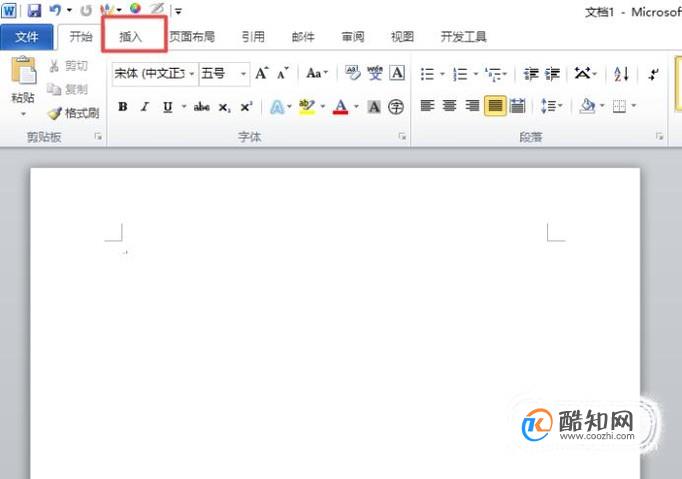Open the 文件 tab
682x479 pixels.
[x=27, y=37]
